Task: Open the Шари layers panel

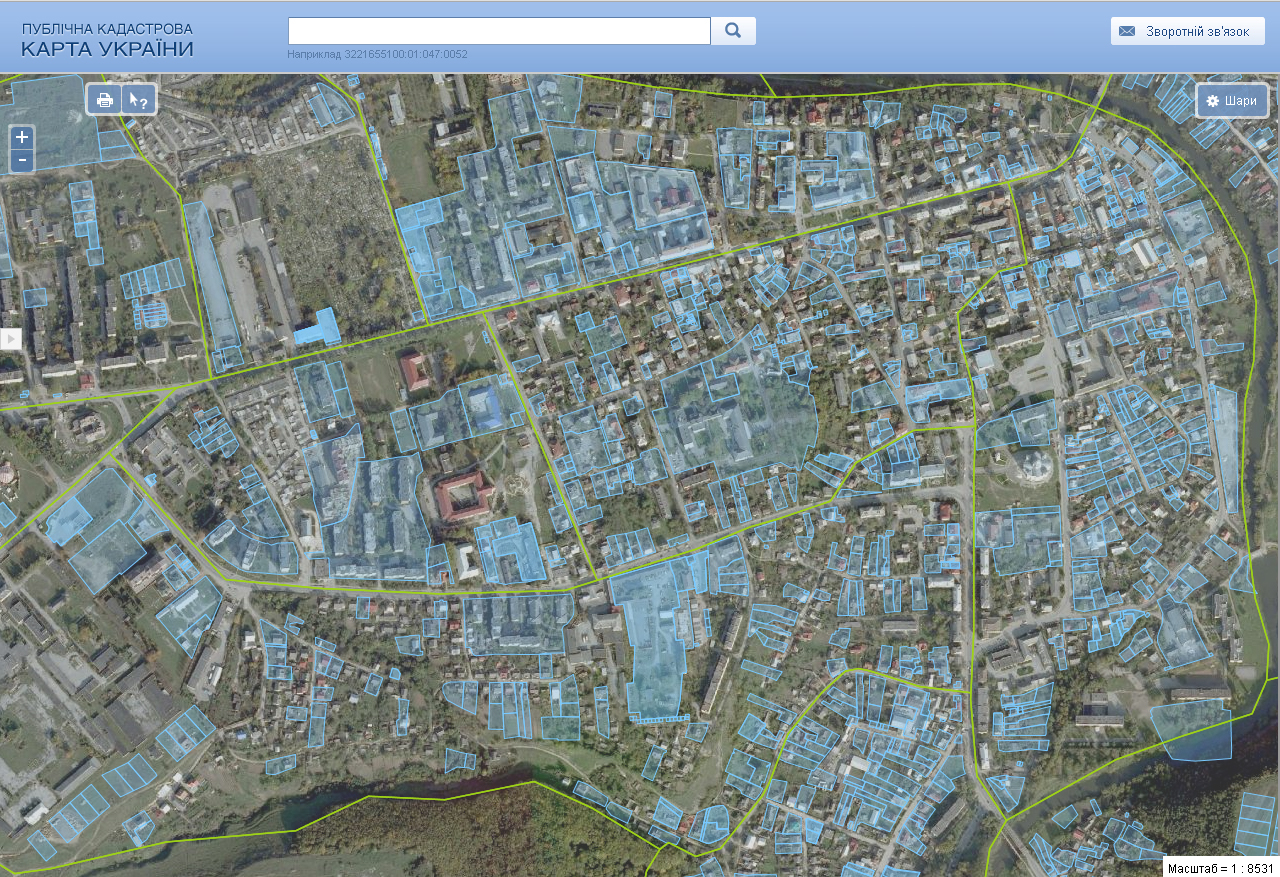Action: coord(1232,101)
